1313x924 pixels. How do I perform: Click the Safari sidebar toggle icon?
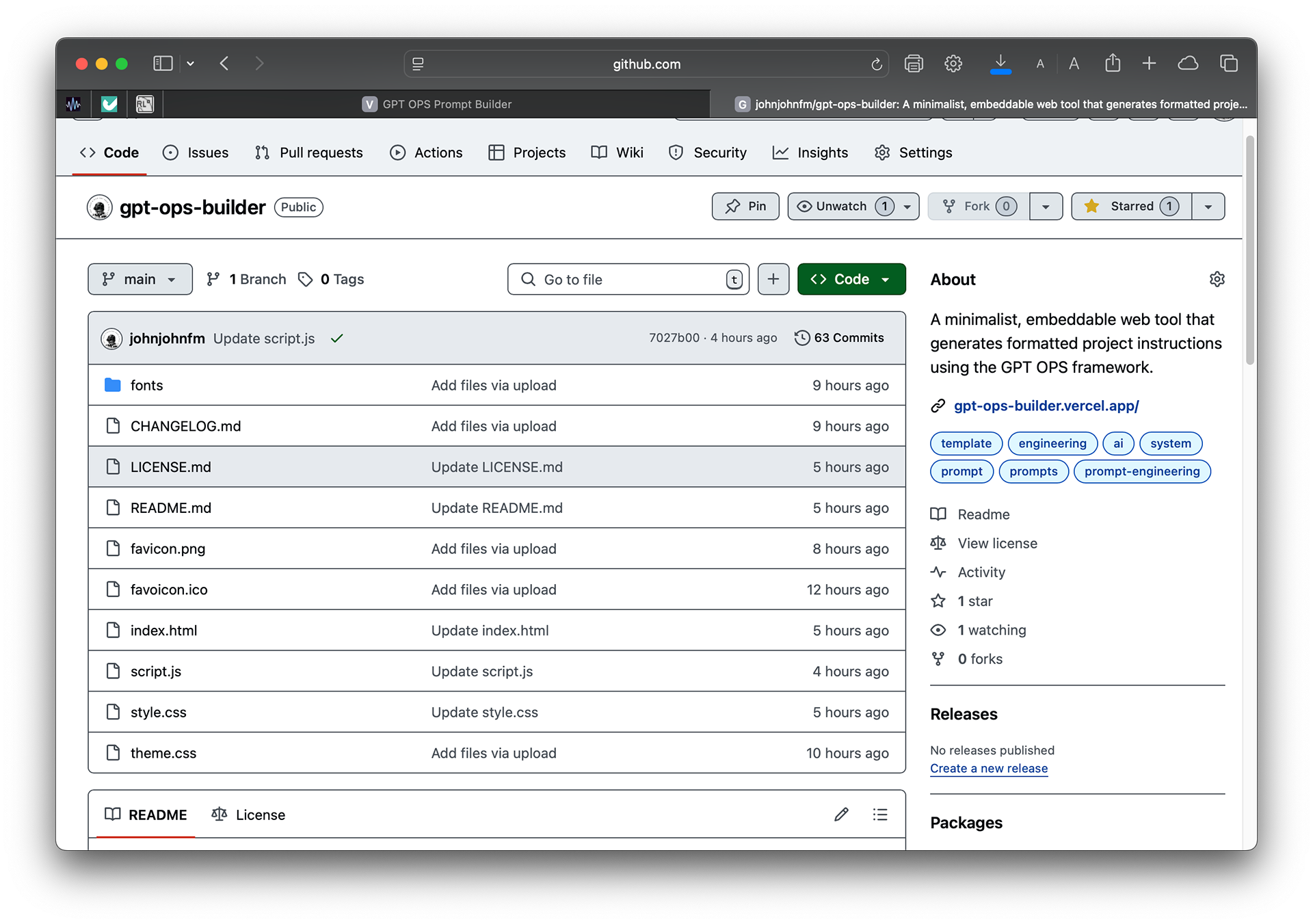(x=163, y=64)
